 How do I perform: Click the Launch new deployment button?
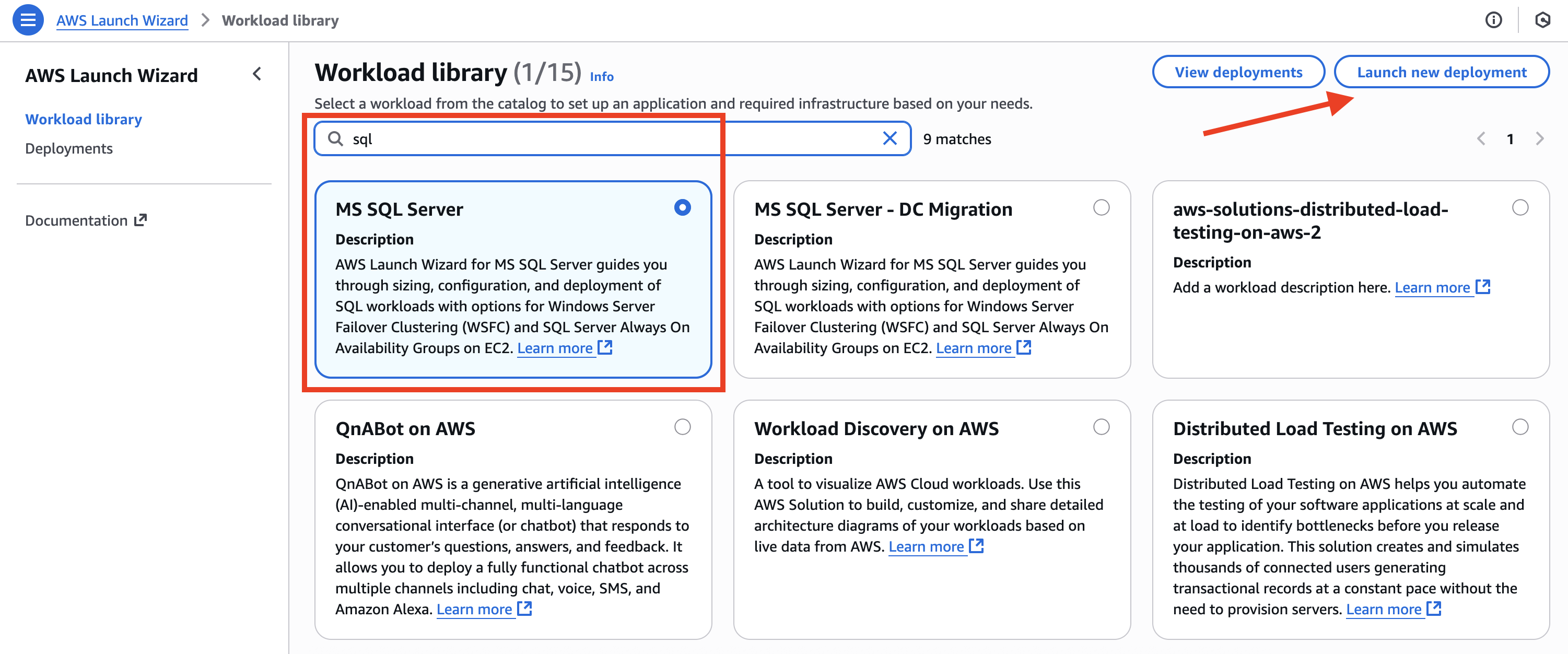pyautogui.click(x=1442, y=71)
